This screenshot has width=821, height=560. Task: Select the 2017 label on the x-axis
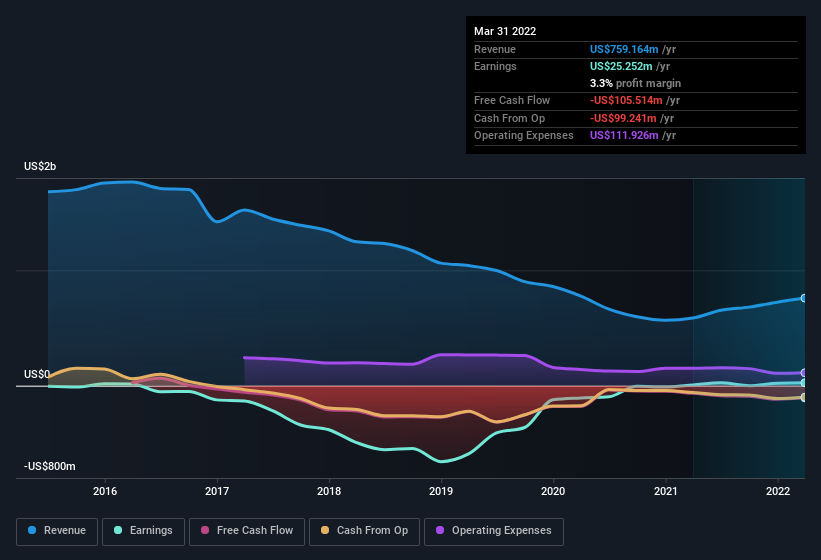tap(217, 491)
